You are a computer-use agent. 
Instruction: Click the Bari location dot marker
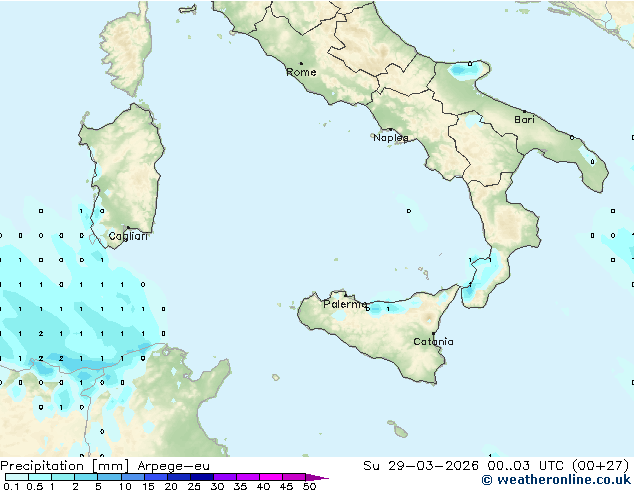524,111
